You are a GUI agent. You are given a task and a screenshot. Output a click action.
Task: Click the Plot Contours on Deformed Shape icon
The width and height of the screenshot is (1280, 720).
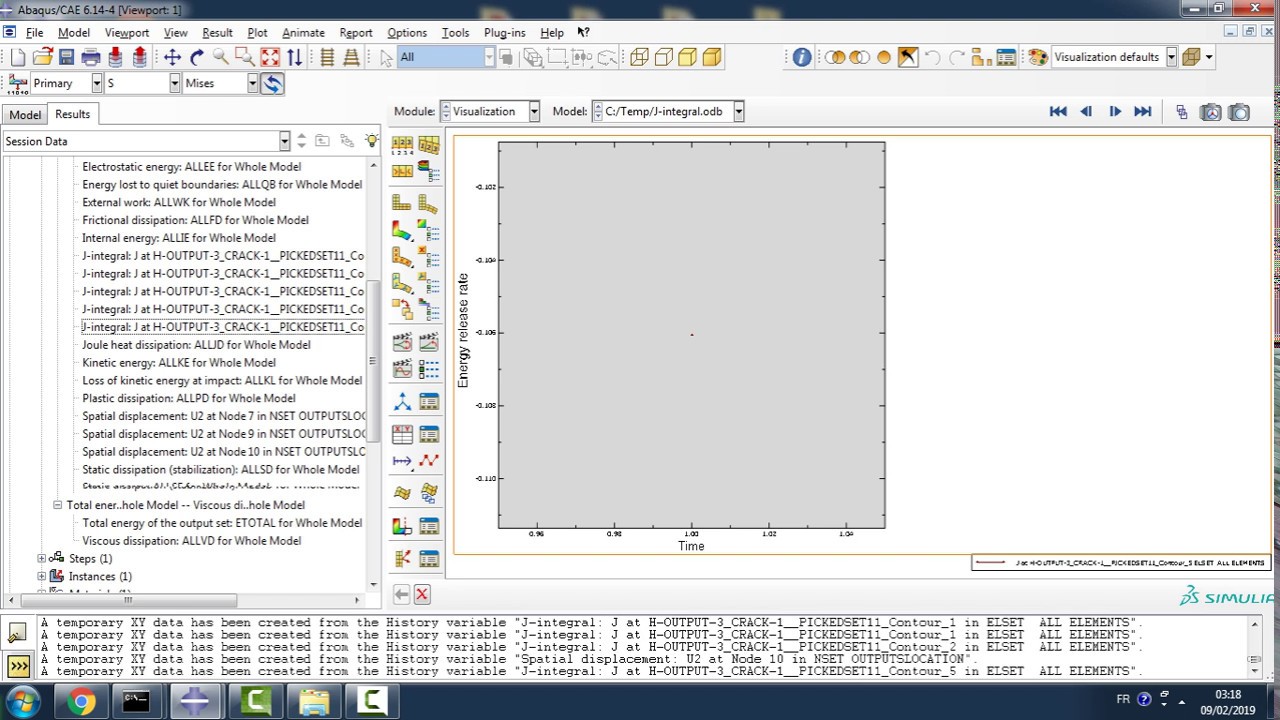coord(402,231)
